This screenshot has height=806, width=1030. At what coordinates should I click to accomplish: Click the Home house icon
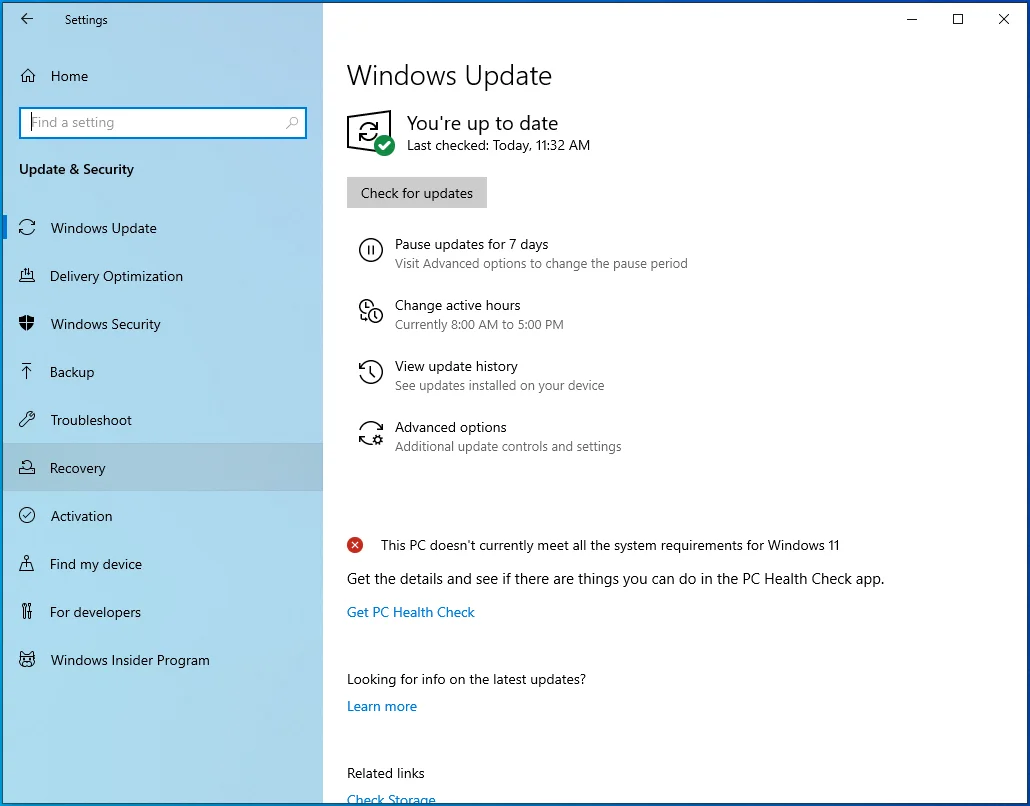28,76
